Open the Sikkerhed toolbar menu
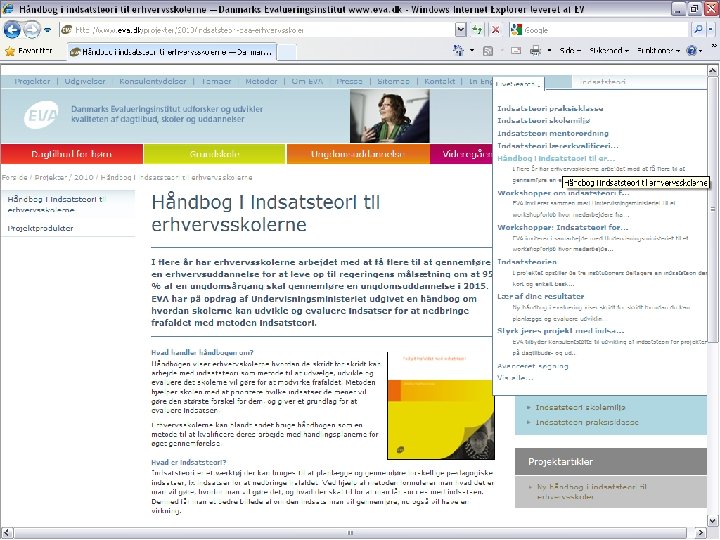The width and height of the screenshot is (720, 540). (609, 51)
